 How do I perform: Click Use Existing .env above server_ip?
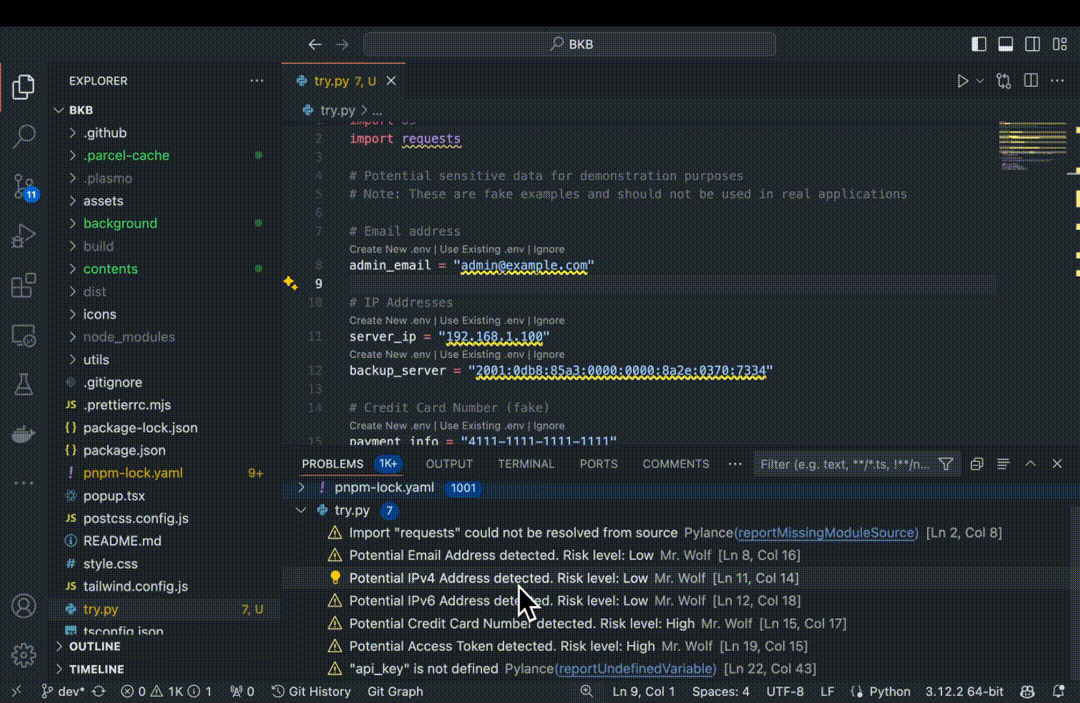click(x=482, y=321)
